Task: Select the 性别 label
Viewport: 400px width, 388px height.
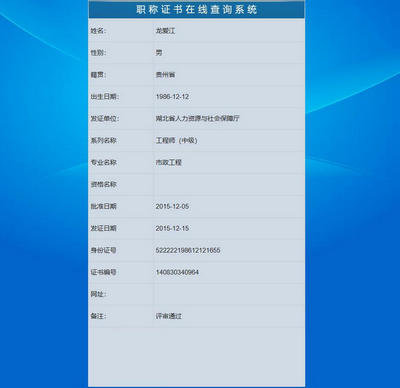Action: click(98, 53)
